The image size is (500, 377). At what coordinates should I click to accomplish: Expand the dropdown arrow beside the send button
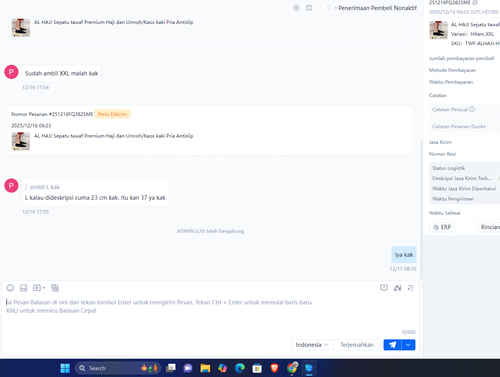click(x=408, y=345)
